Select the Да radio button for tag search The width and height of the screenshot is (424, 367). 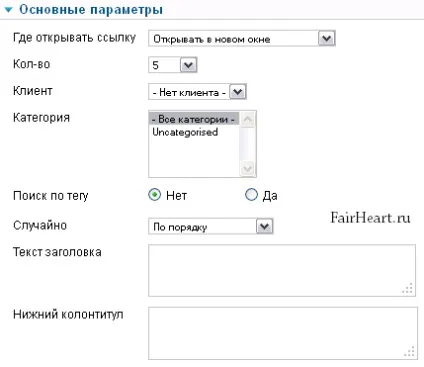pos(251,195)
